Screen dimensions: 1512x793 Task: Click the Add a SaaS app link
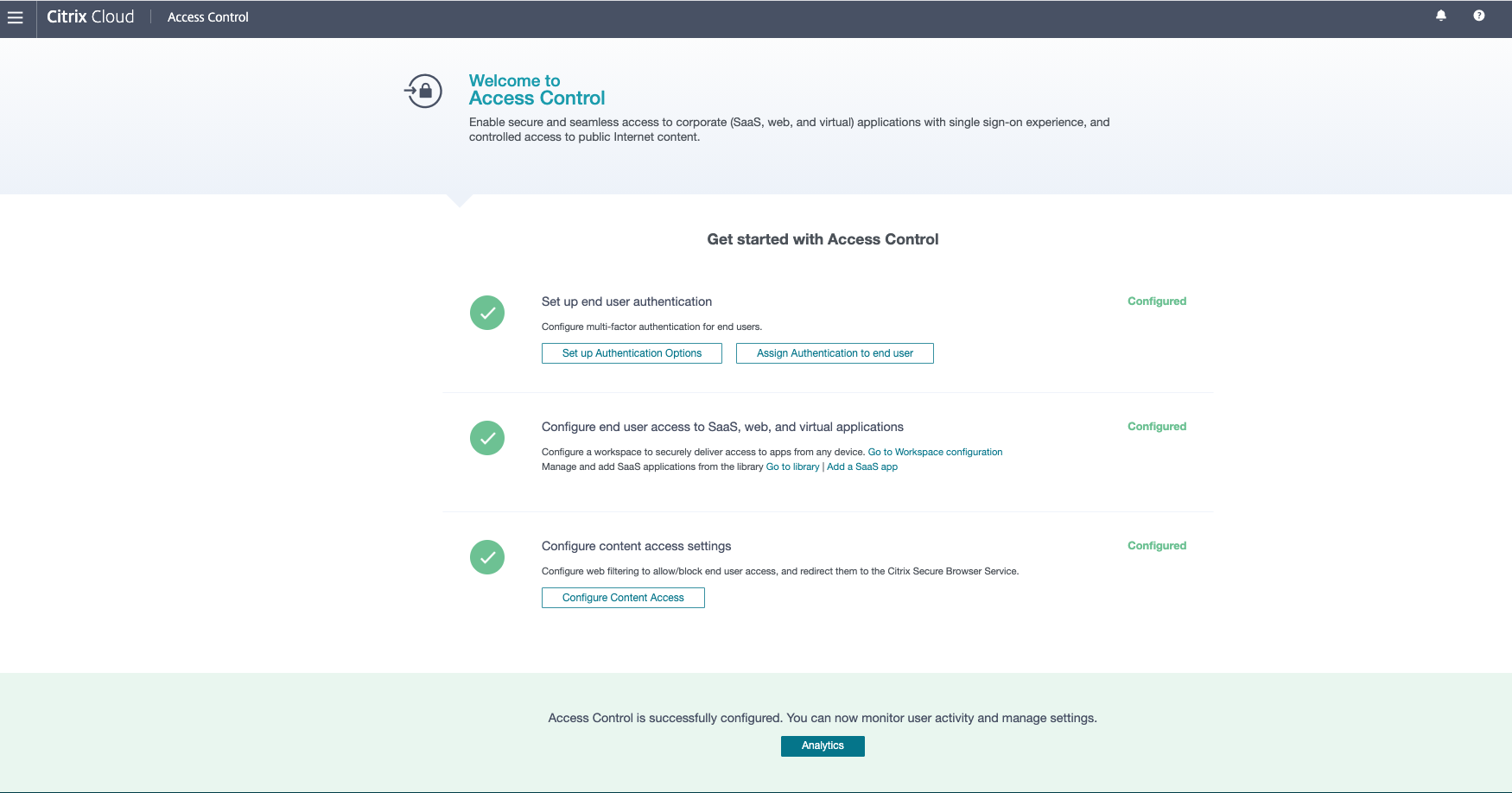(862, 466)
